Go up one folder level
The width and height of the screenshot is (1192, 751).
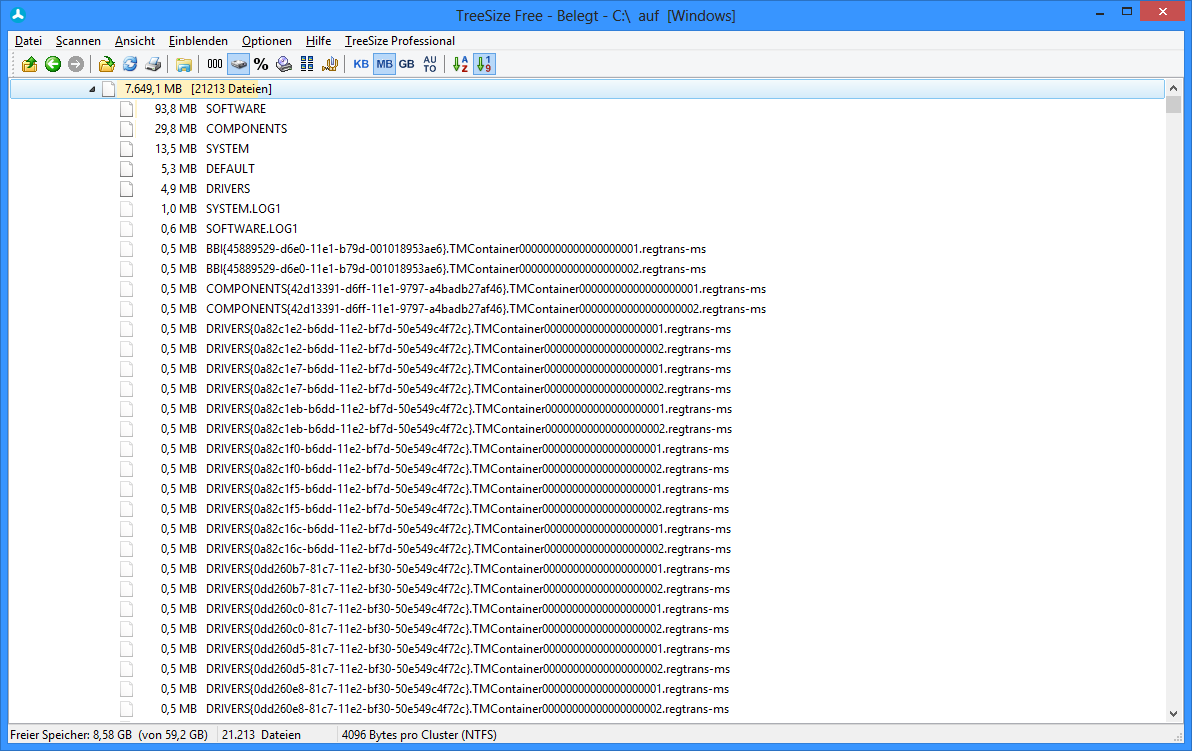click(30, 65)
